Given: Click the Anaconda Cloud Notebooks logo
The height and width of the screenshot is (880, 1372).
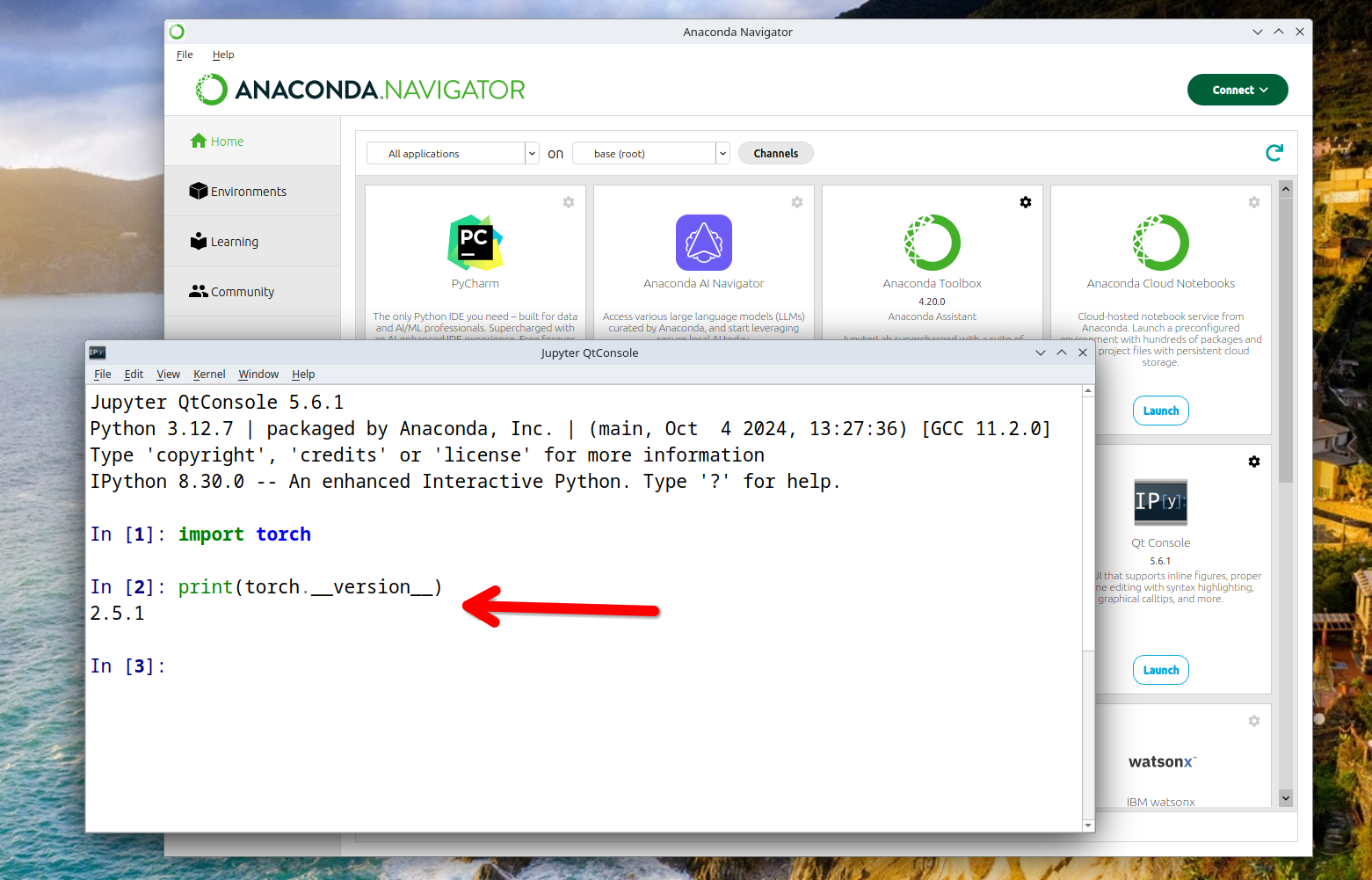Looking at the screenshot, I should (x=1161, y=243).
